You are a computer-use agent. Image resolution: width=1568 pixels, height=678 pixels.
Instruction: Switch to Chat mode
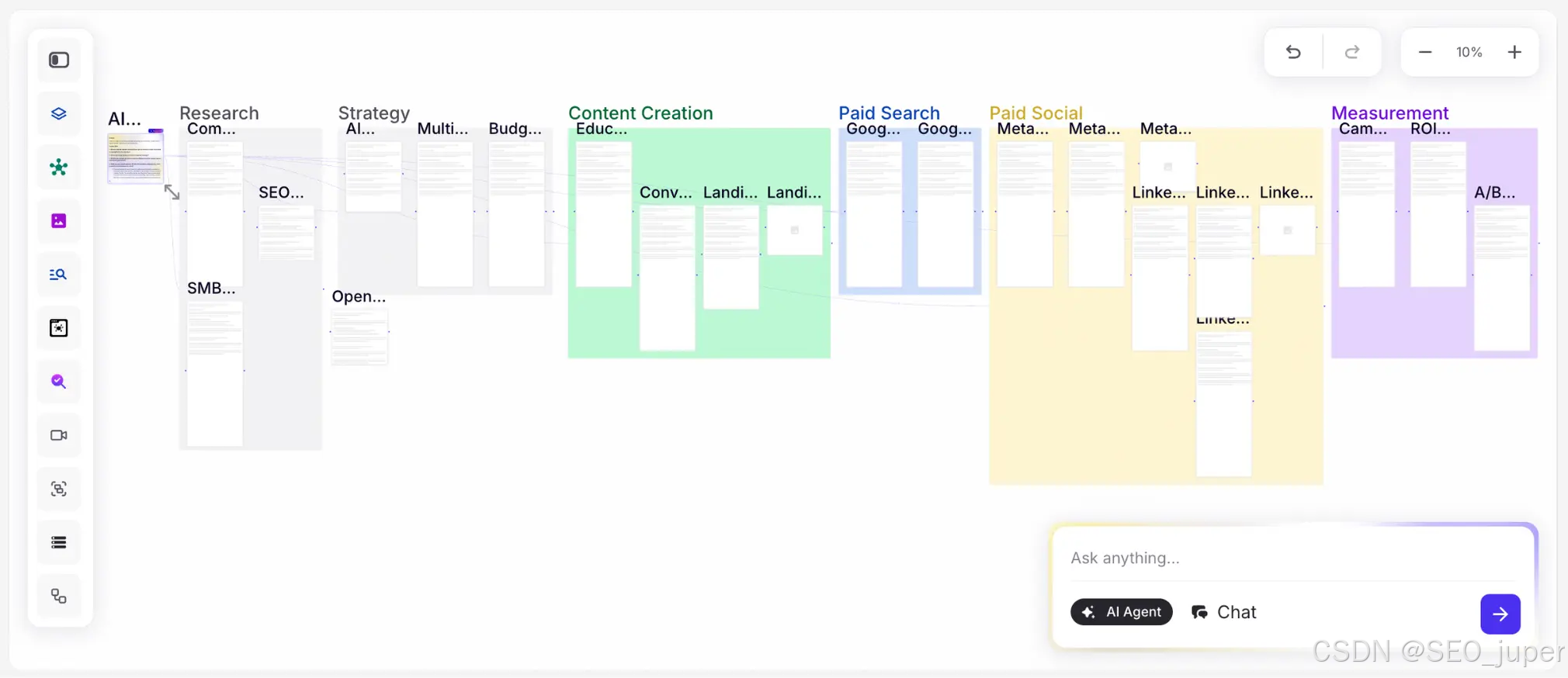(1224, 612)
